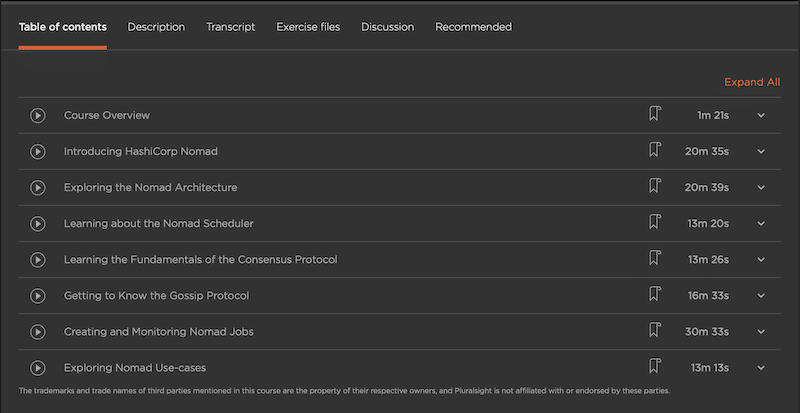The image size is (800, 413).
Task: Expand Learning about the Nomad Scheduler chevron
Action: 761,223
